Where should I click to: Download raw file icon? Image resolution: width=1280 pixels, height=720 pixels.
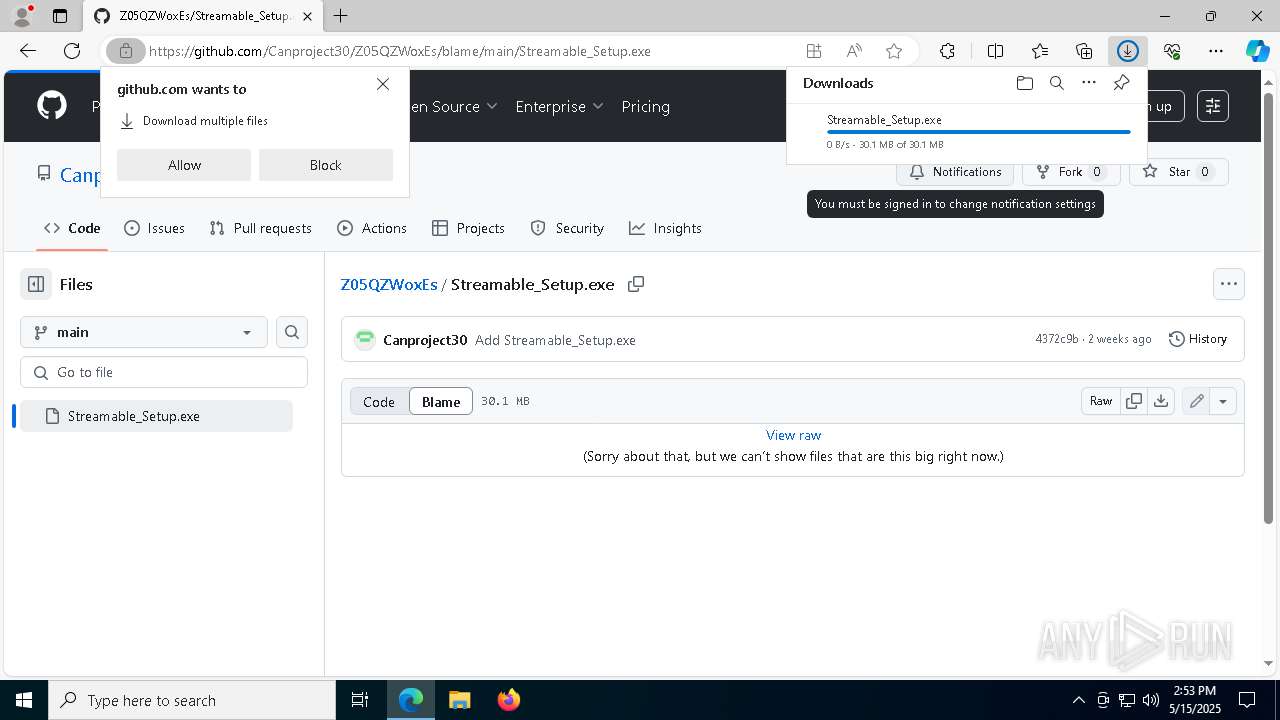[1161, 401]
